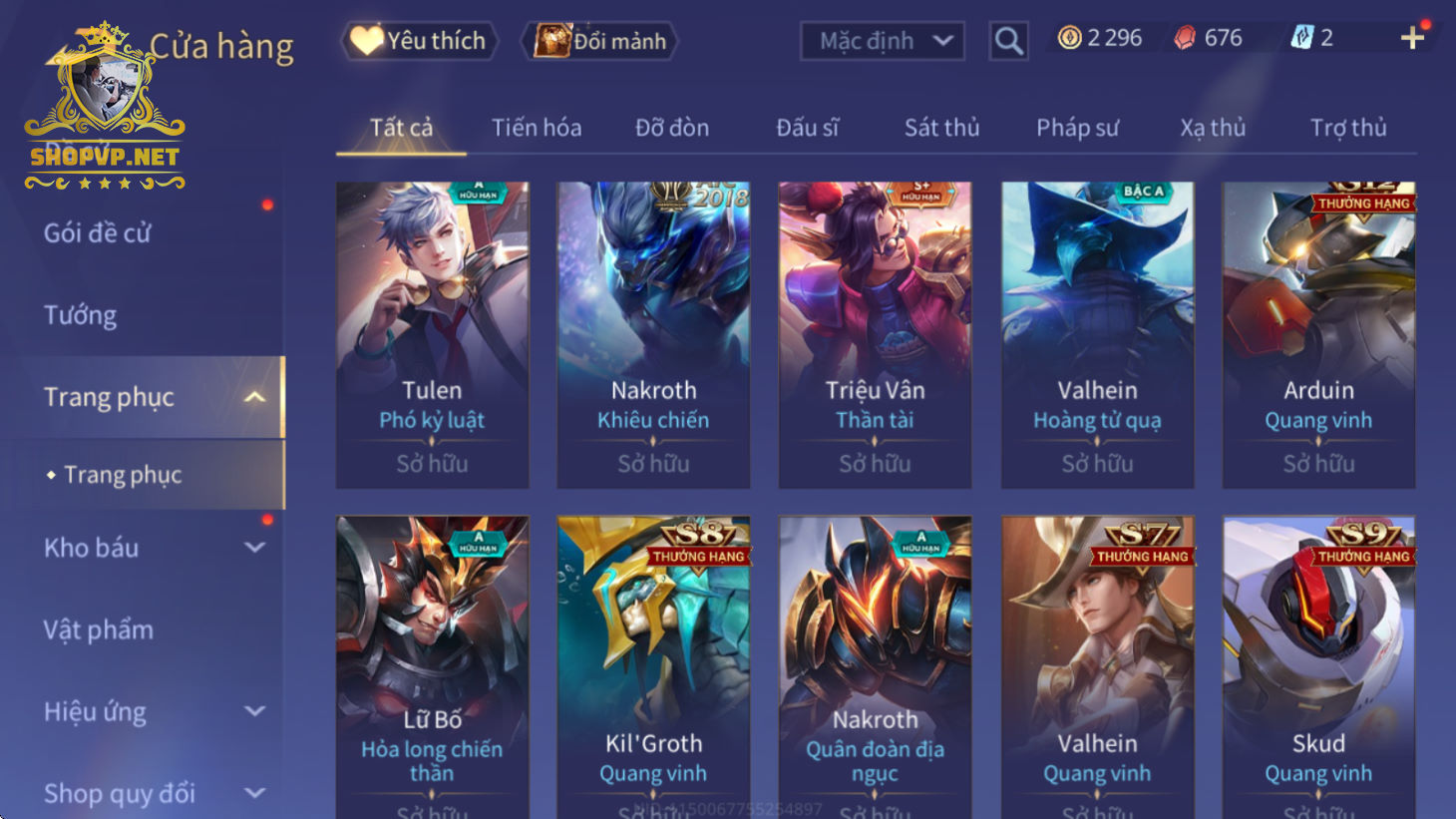
Task: Switch to the Pháp sư tab
Action: point(1077,128)
